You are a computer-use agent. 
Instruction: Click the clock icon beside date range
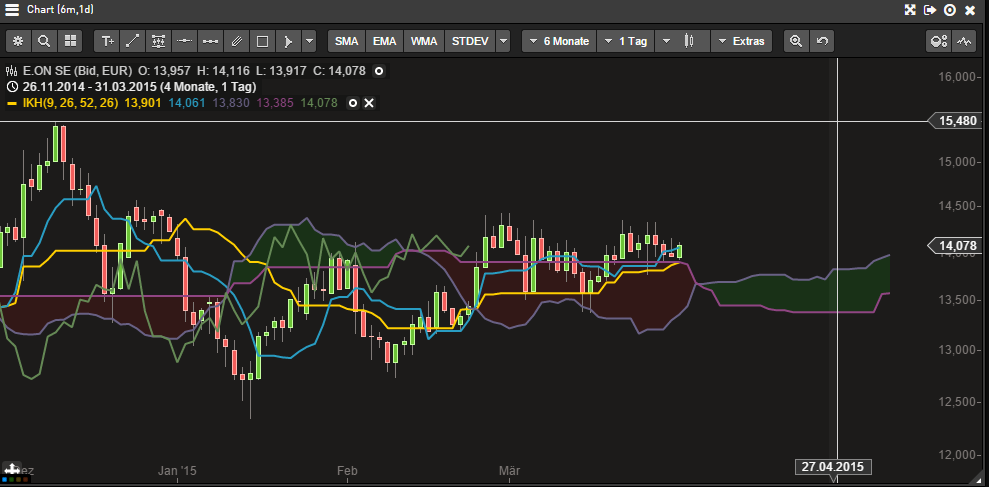coord(11,87)
